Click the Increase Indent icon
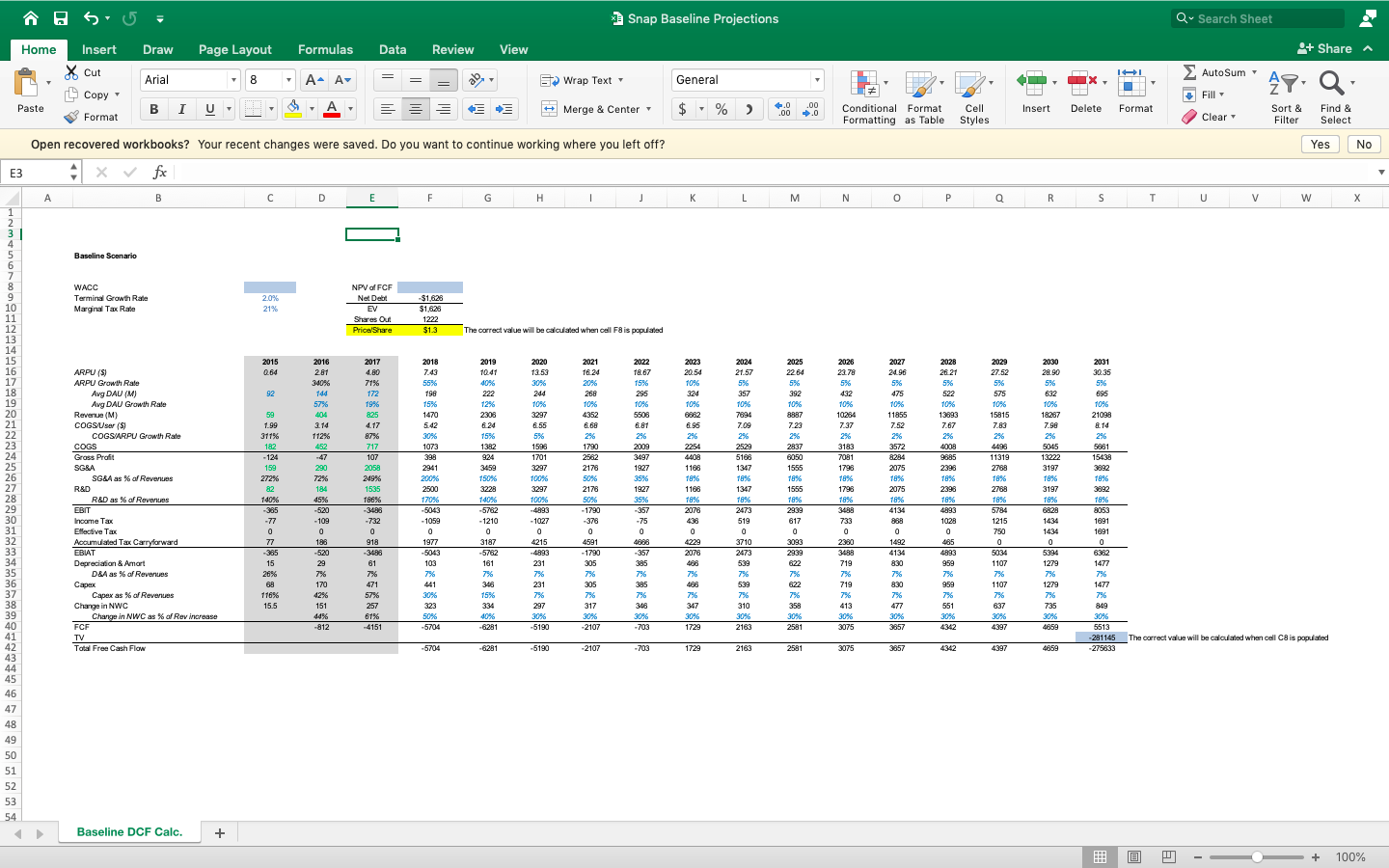The width and height of the screenshot is (1389, 868). coord(504,109)
